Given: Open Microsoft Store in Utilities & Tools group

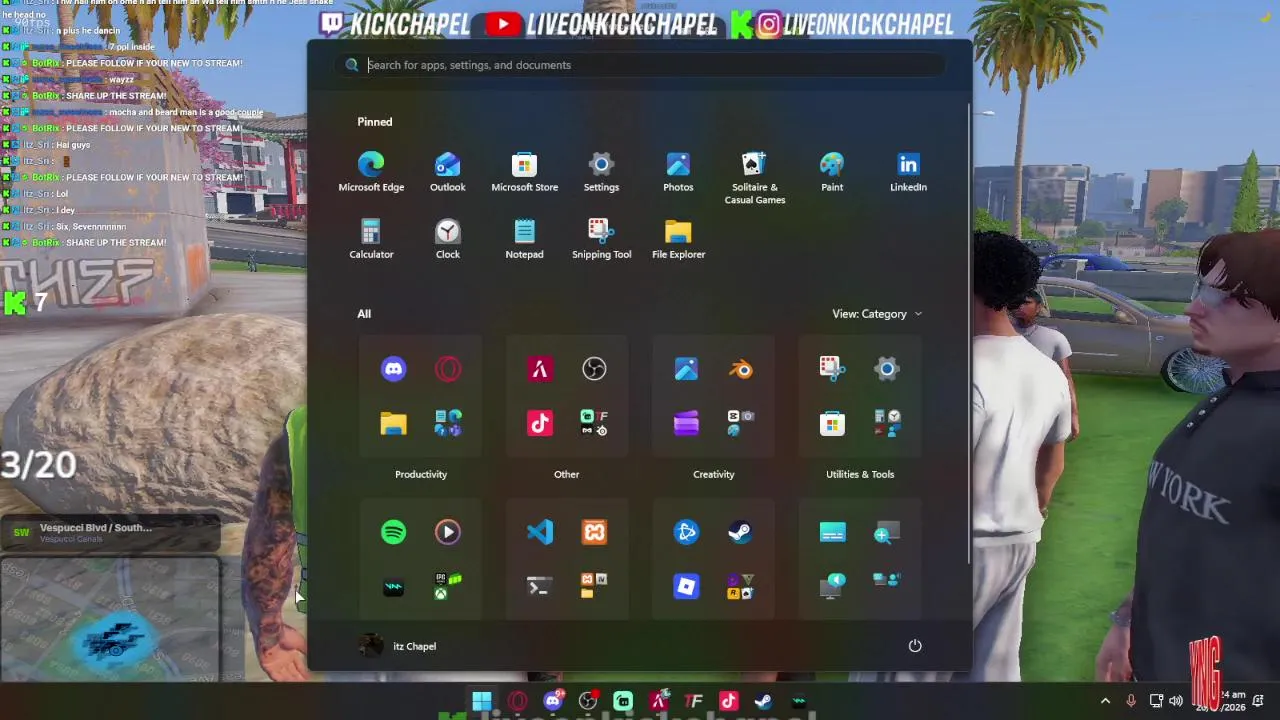Looking at the screenshot, I should 832,424.
